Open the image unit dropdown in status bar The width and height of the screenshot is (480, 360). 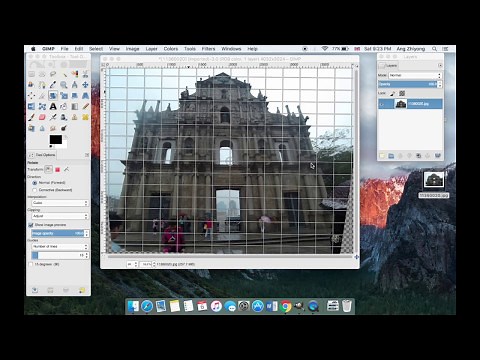(131, 264)
